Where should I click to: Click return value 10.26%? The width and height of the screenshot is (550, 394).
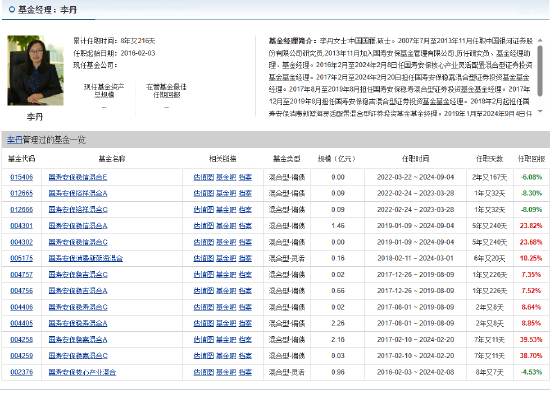point(531,258)
